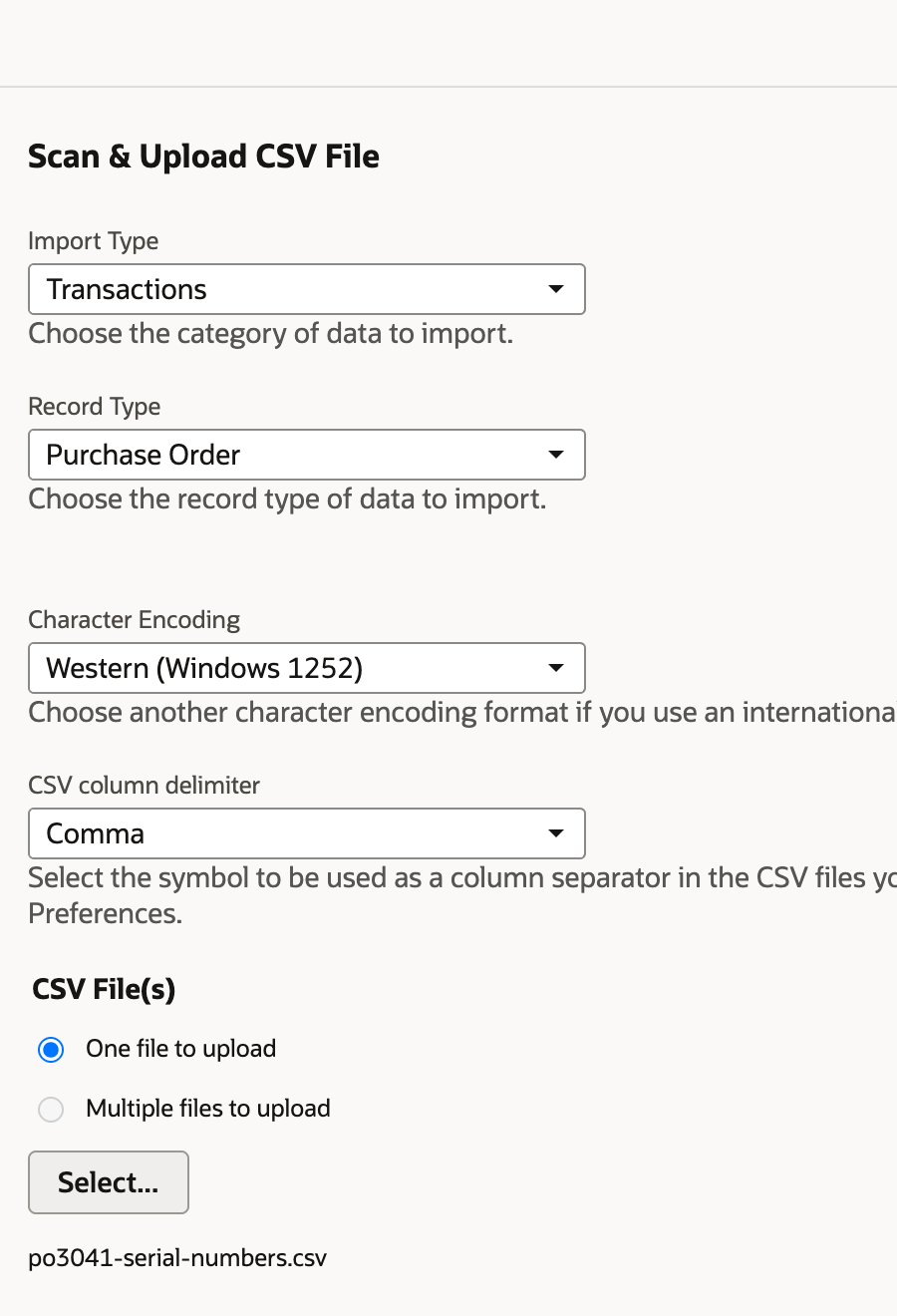Image resolution: width=897 pixels, height=1316 pixels.
Task: Open the Import Type dropdown showing Transactions
Action: coord(307,289)
